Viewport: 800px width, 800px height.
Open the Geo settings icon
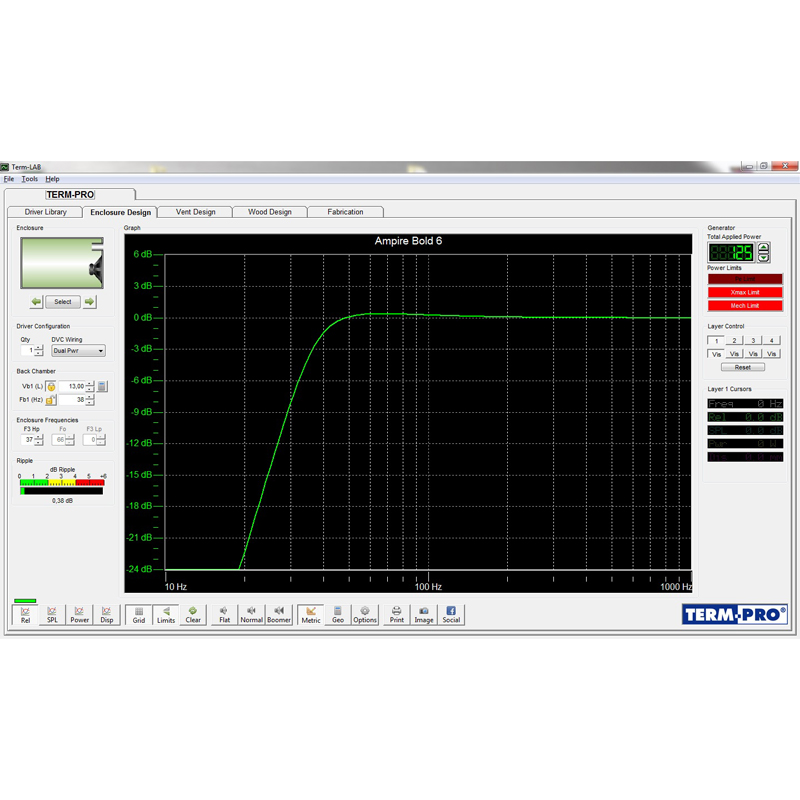(x=338, y=613)
